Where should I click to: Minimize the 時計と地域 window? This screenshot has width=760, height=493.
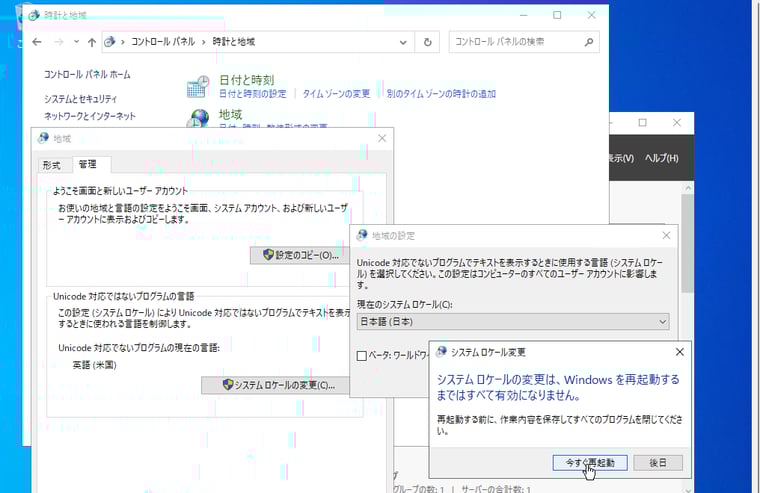[x=523, y=15]
